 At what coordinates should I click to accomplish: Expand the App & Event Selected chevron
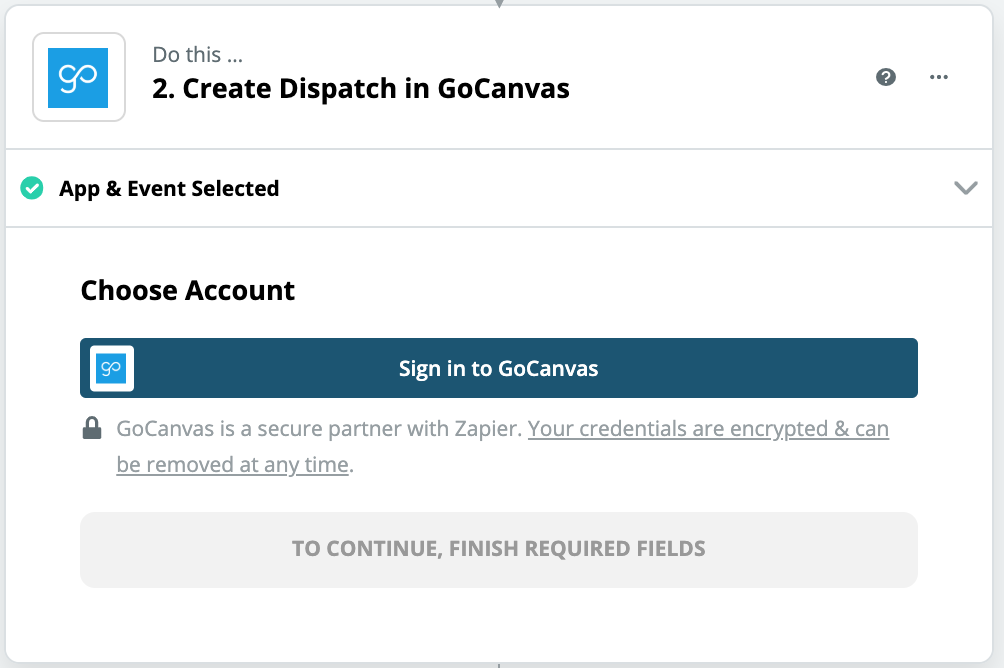965,188
